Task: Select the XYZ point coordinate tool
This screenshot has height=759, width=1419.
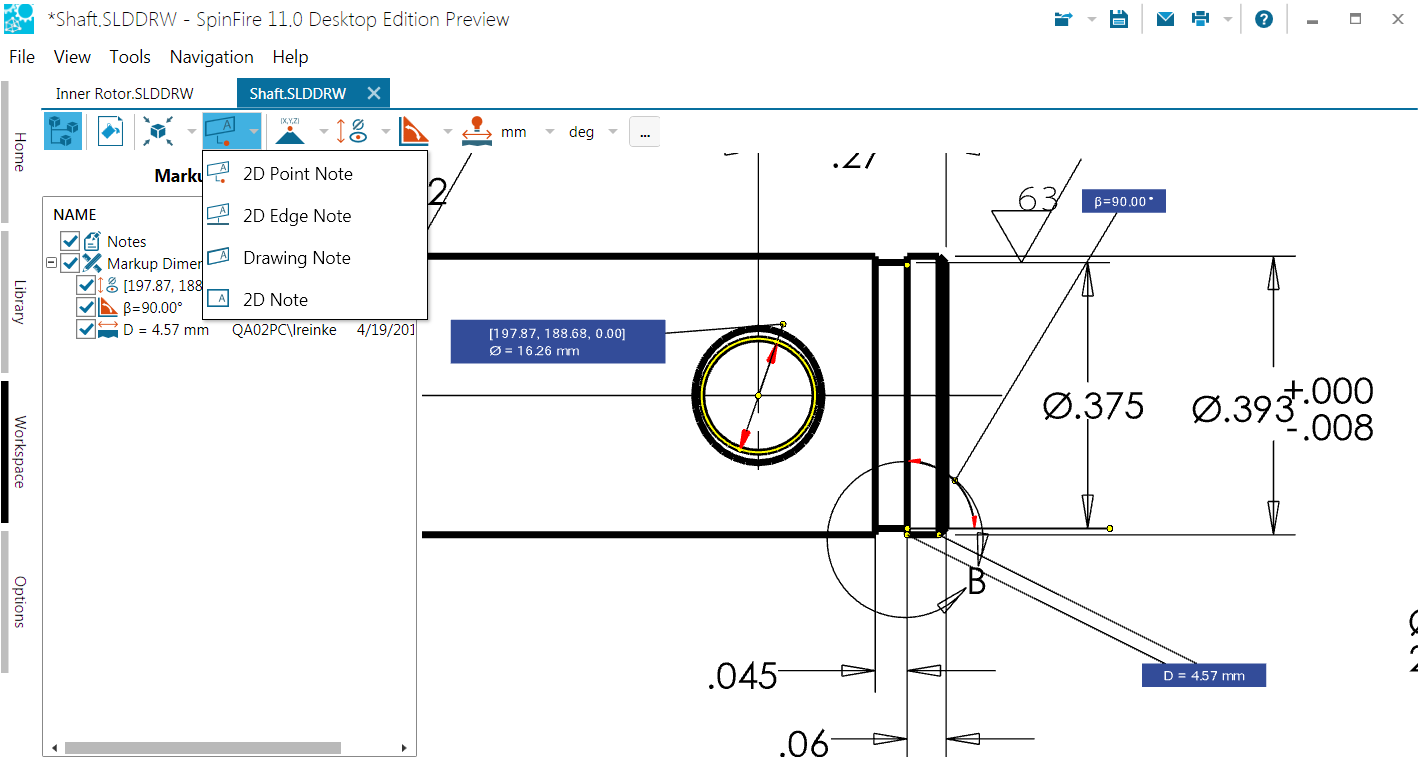Action: [290, 131]
